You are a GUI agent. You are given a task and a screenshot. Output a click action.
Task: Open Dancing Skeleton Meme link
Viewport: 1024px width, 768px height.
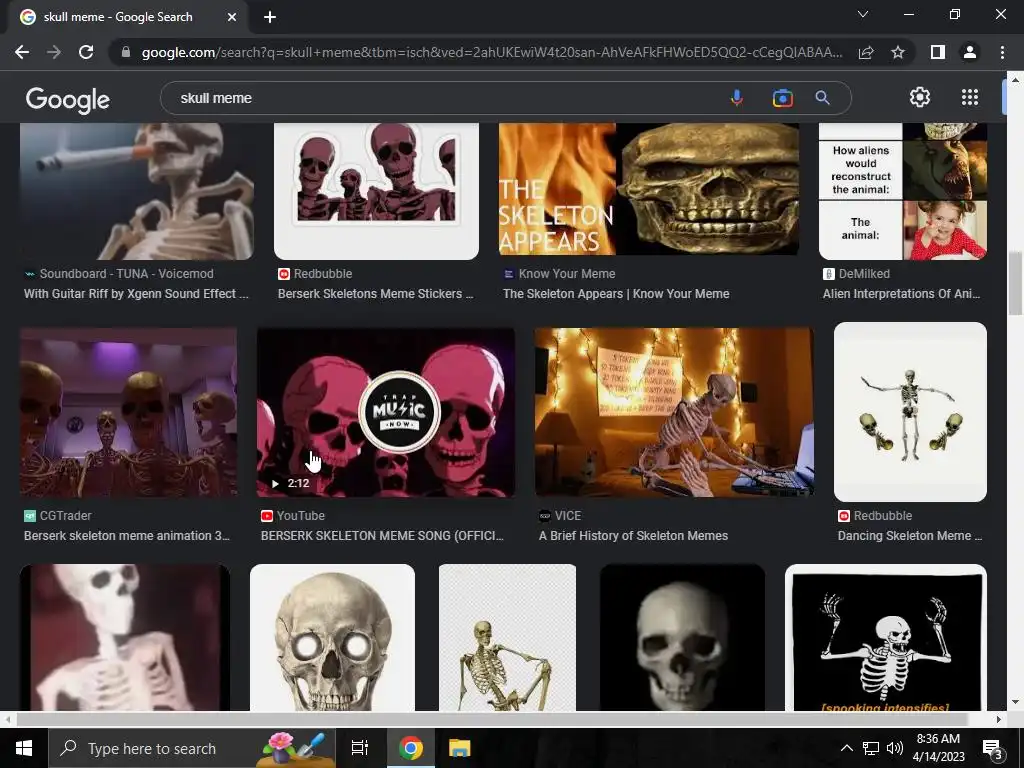tap(910, 536)
